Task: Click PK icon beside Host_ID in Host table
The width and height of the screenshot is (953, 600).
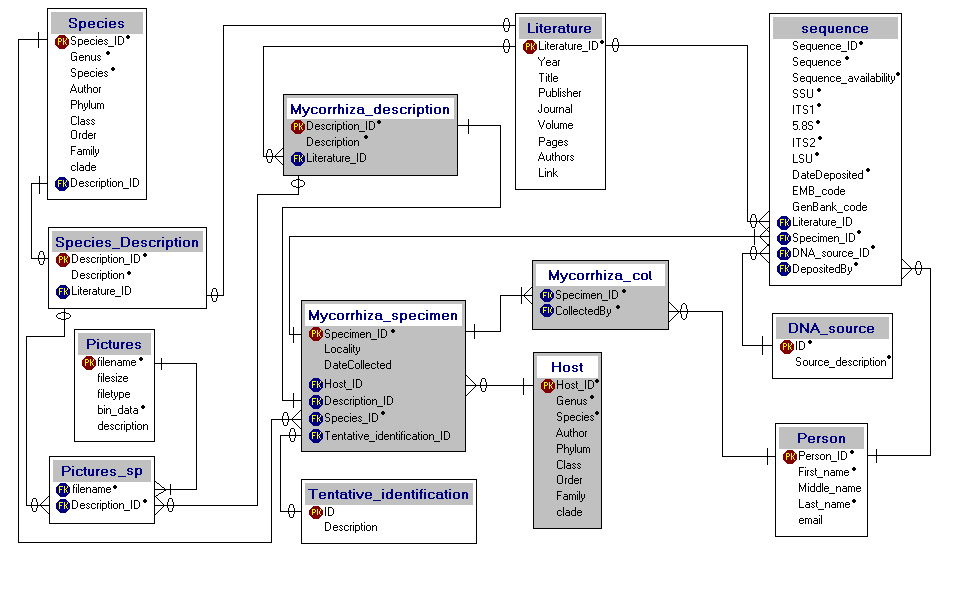Action: [548, 385]
